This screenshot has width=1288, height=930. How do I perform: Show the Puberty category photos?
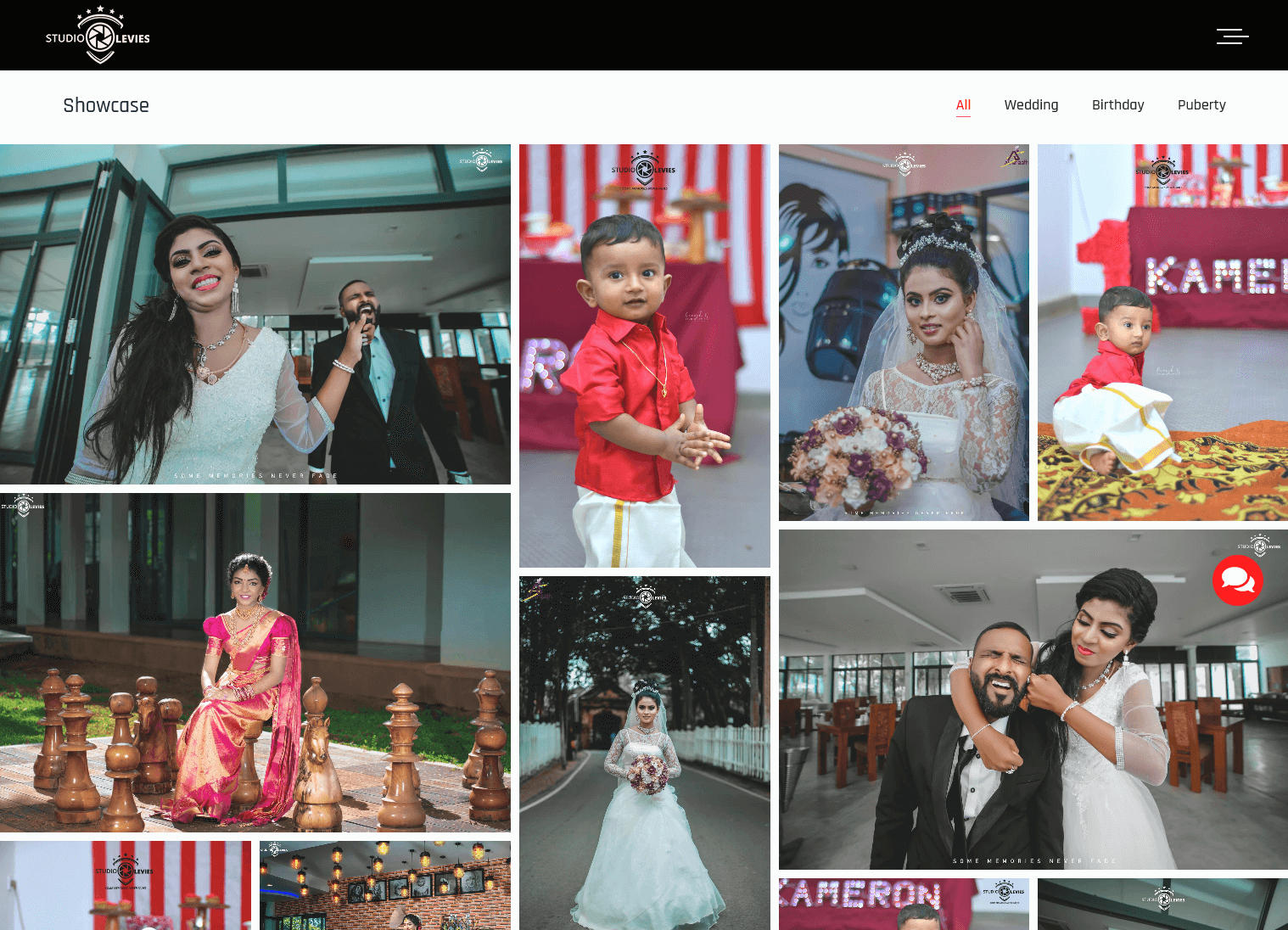[x=1201, y=105]
